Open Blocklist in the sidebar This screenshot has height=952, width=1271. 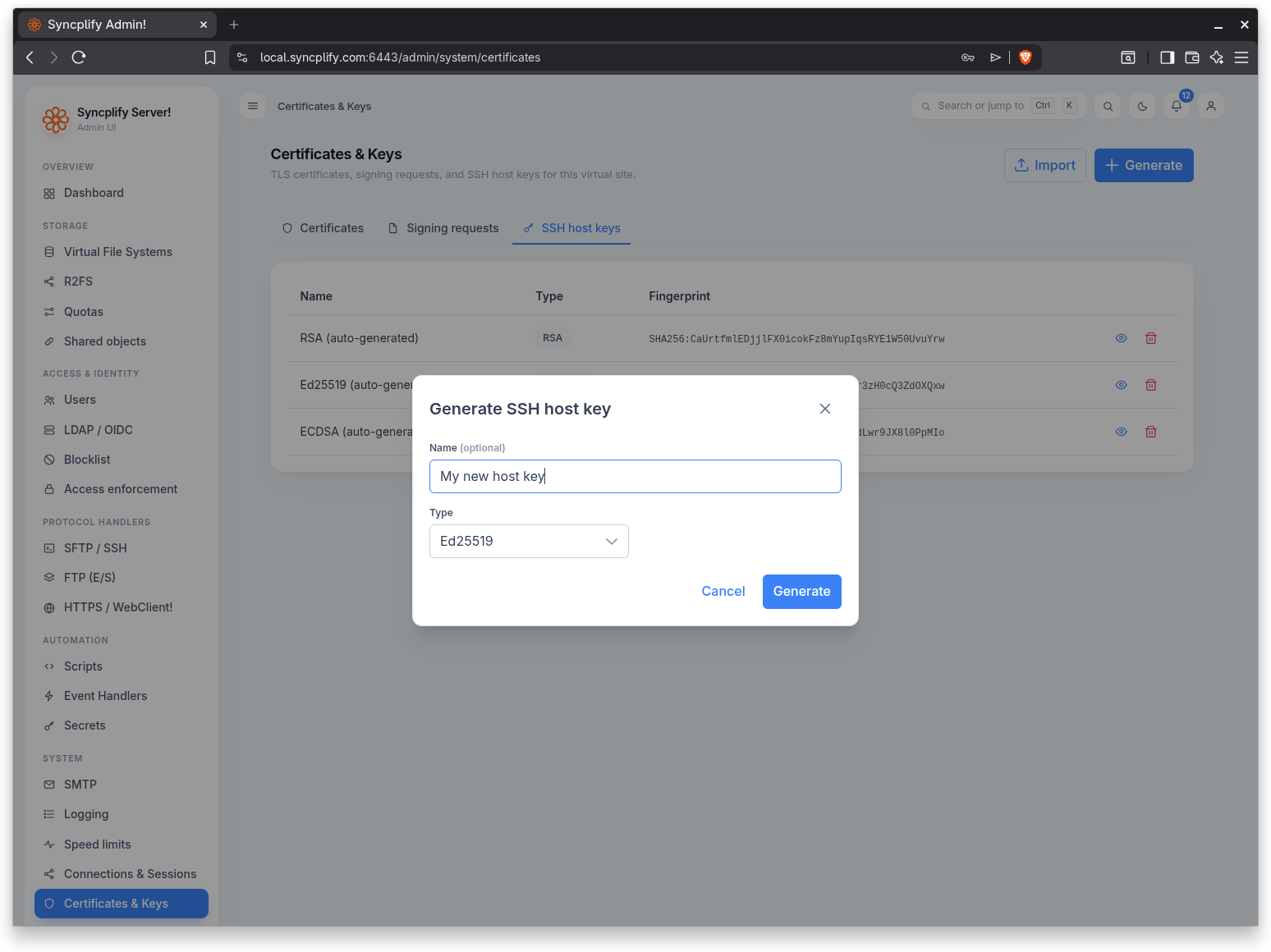[122, 460]
